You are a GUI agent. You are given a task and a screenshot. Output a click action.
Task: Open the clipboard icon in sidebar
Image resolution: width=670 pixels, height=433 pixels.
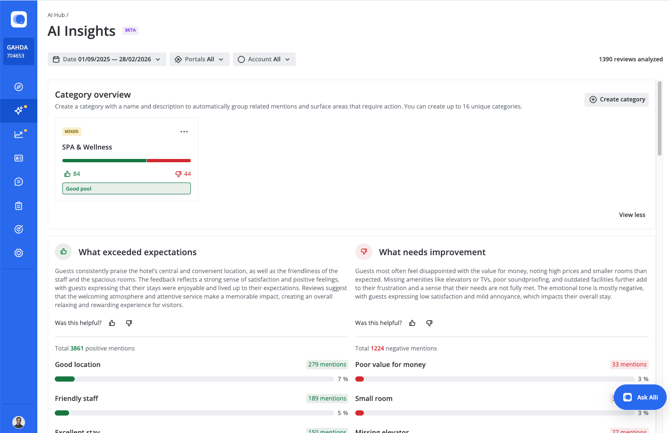point(18,206)
